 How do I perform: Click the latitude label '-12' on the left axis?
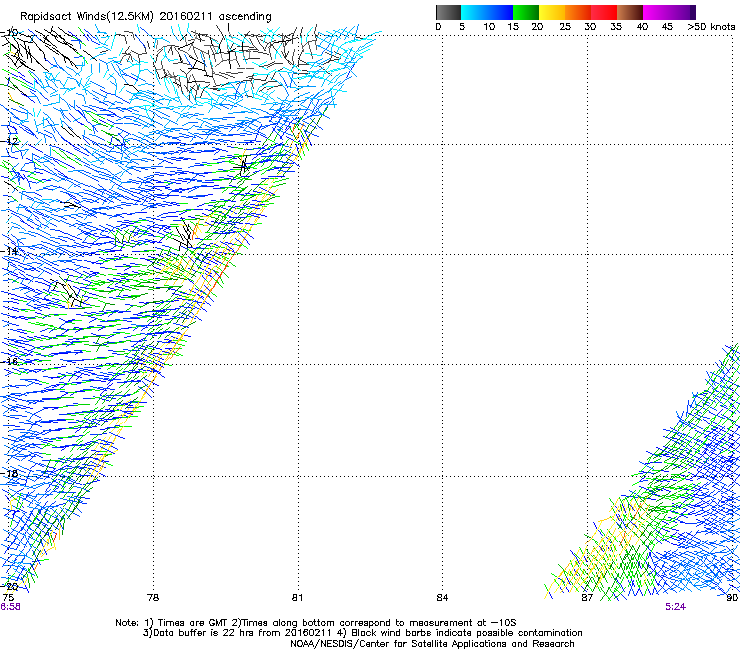coord(10,141)
